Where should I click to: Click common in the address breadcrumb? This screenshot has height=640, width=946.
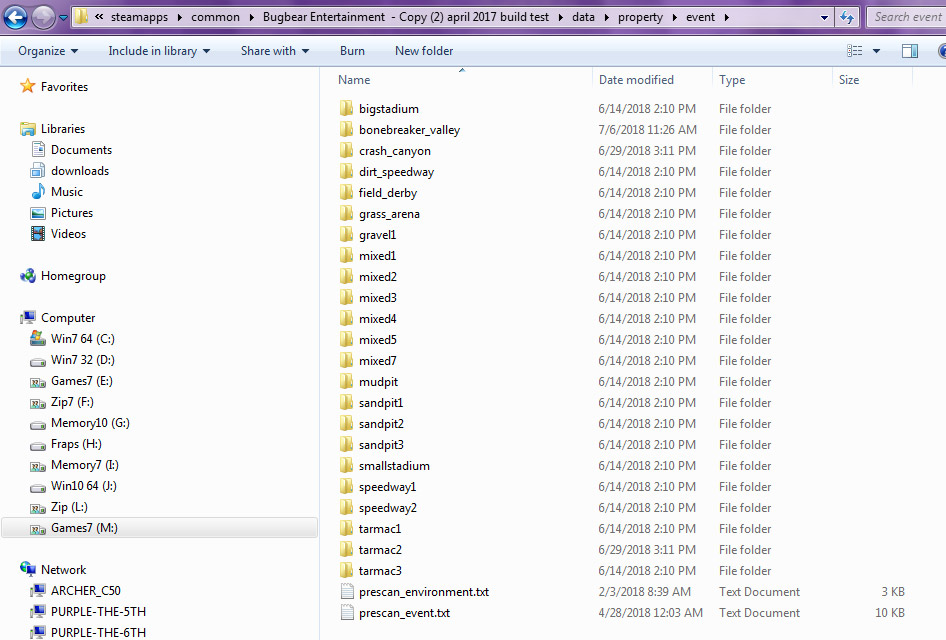[x=215, y=17]
